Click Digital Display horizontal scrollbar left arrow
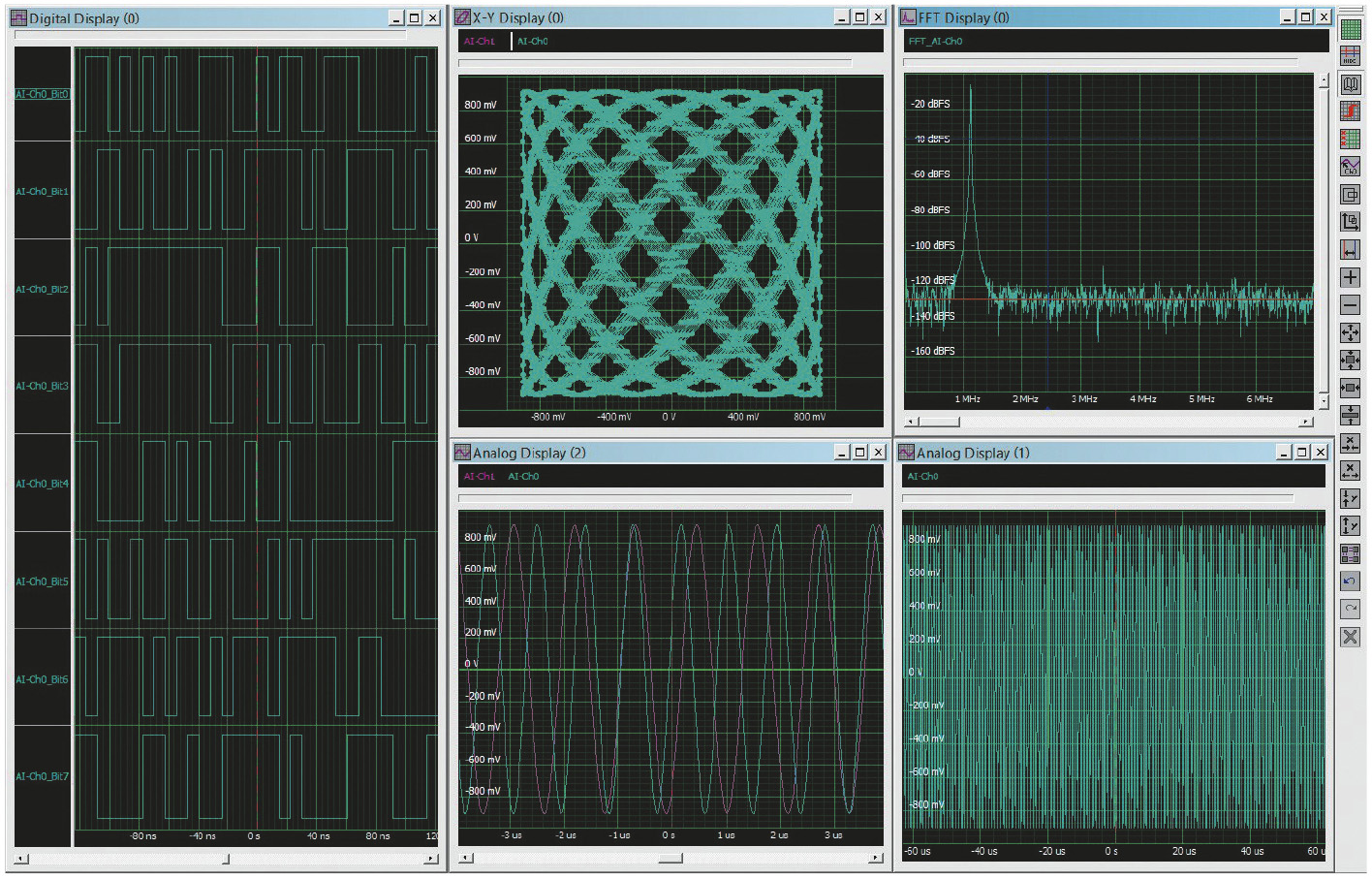This screenshot has height=879, width=1372. point(21,859)
